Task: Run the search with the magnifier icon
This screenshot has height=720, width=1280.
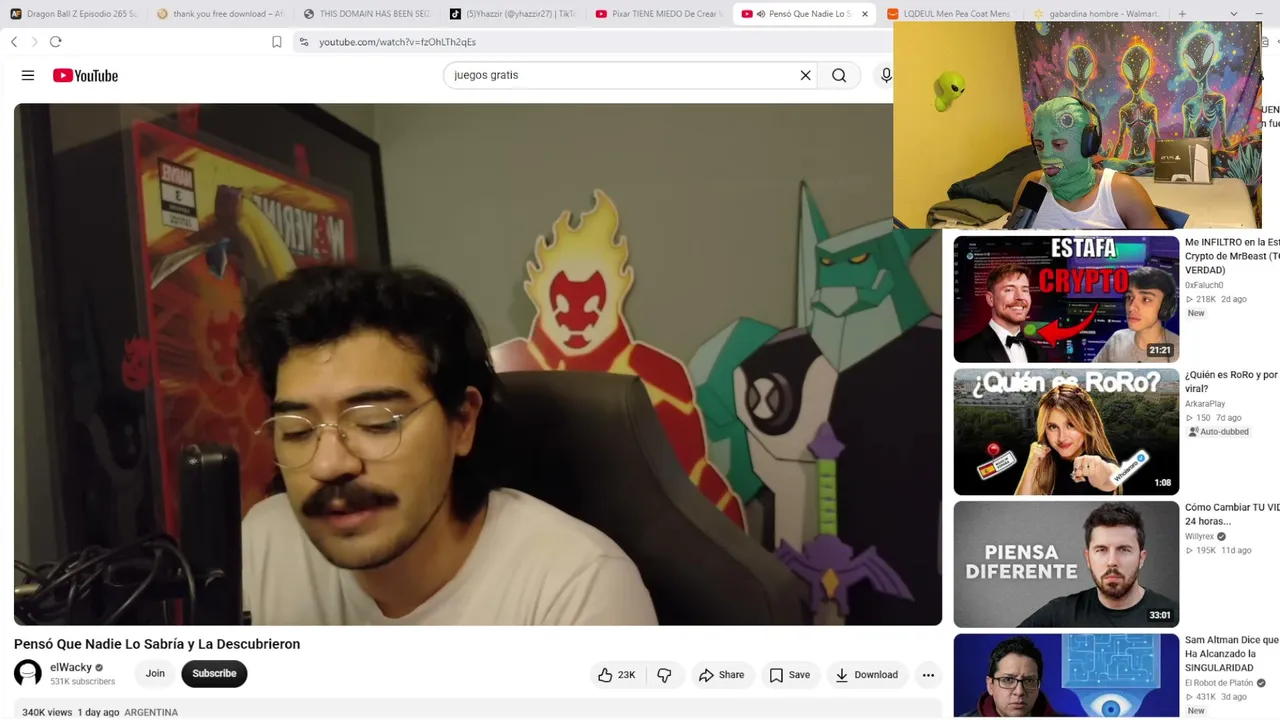Action: [x=839, y=75]
